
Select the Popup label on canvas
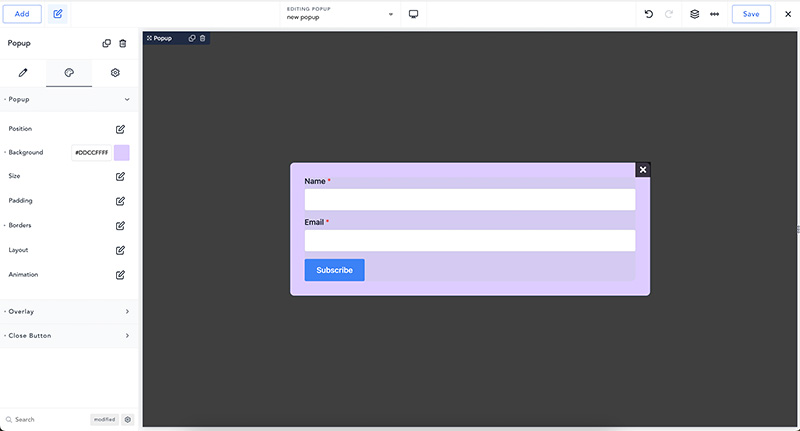point(163,38)
